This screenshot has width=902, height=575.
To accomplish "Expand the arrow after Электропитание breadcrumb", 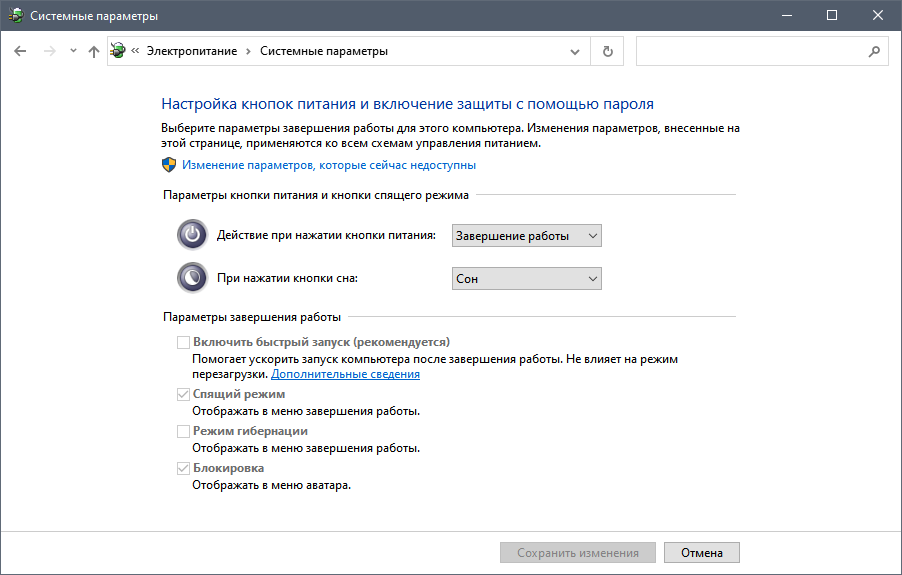I will (248, 51).
